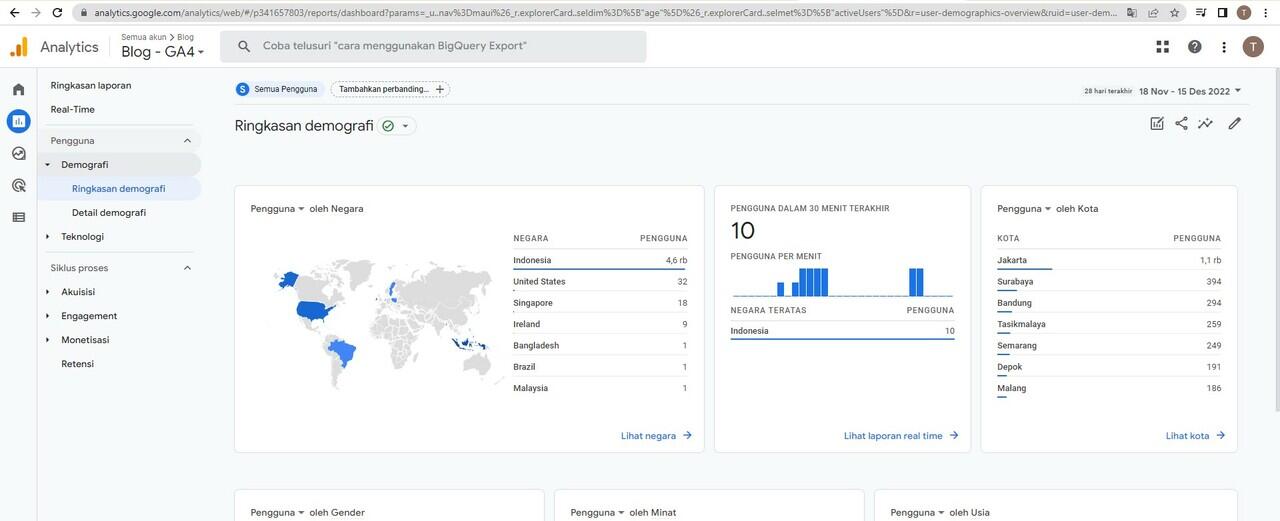Click the page vertical scrollbar
This screenshot has height=521, width=1280.
coord(1275,240)
